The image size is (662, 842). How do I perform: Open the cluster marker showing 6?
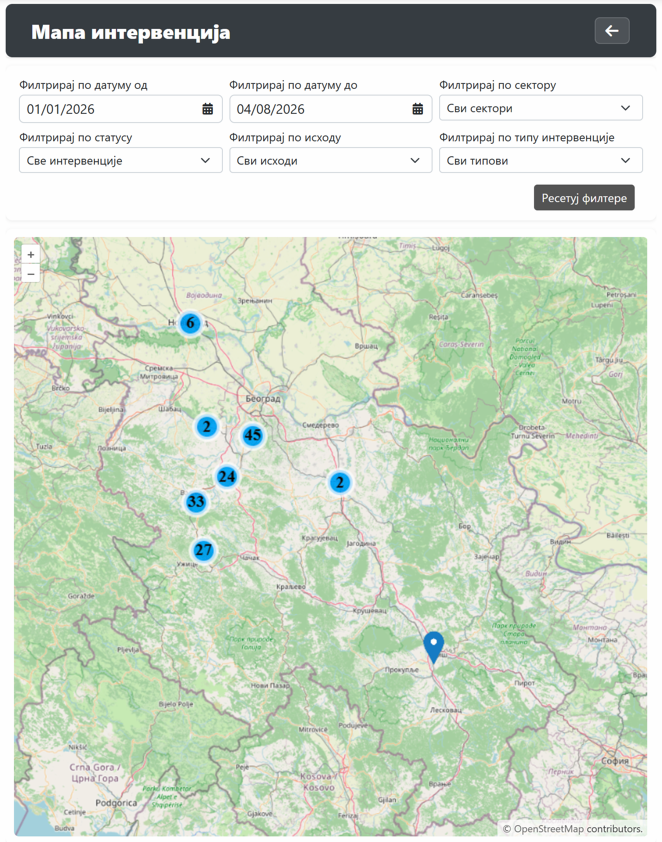coord(190,323)
